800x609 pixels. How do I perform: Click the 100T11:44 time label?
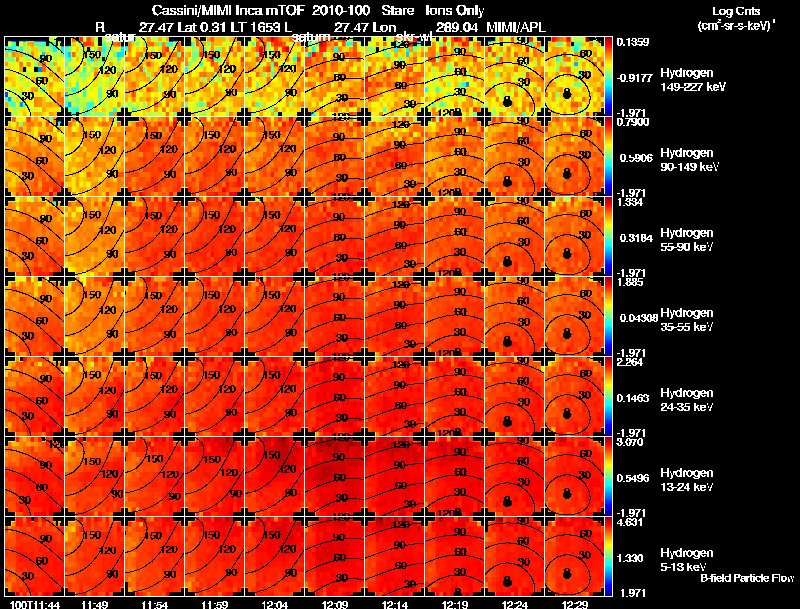click(x=33, y=604)
